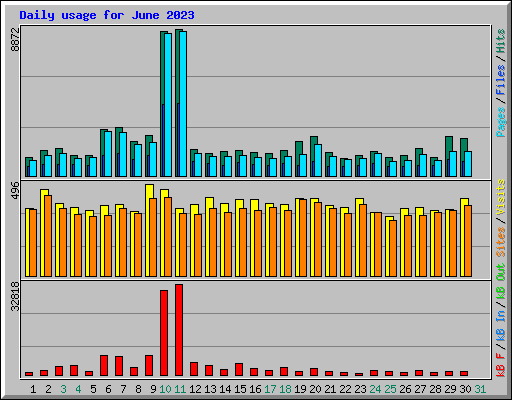Click the 'Visits' legend label
The image size is (512, 400).
click(500, 197)
